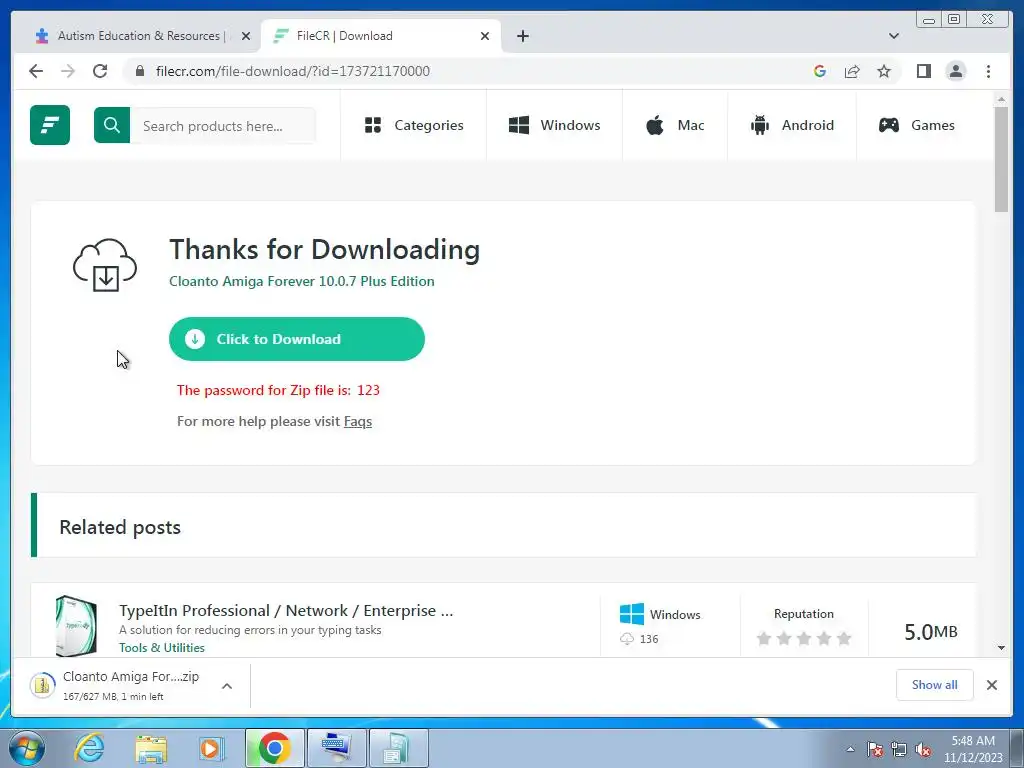Click the Chrome taskbar icon
1024x768 pixels.
274,748
